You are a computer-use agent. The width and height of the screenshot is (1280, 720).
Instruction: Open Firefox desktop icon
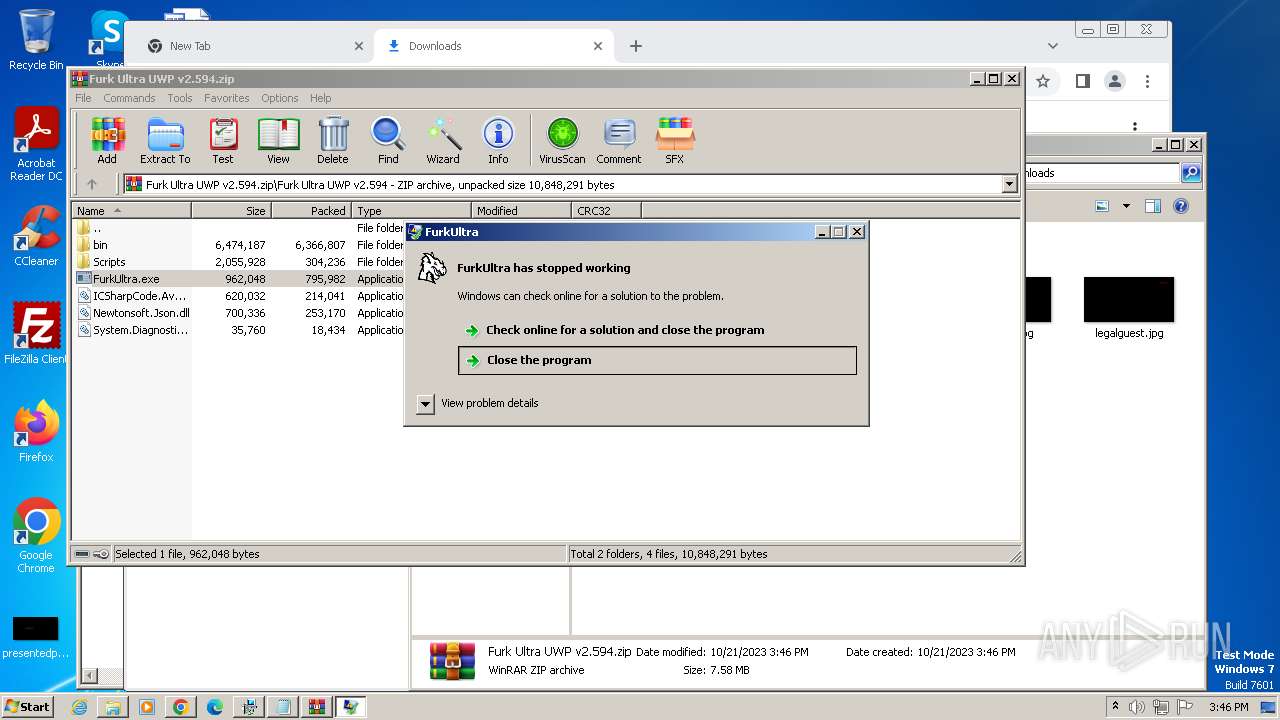36,432
